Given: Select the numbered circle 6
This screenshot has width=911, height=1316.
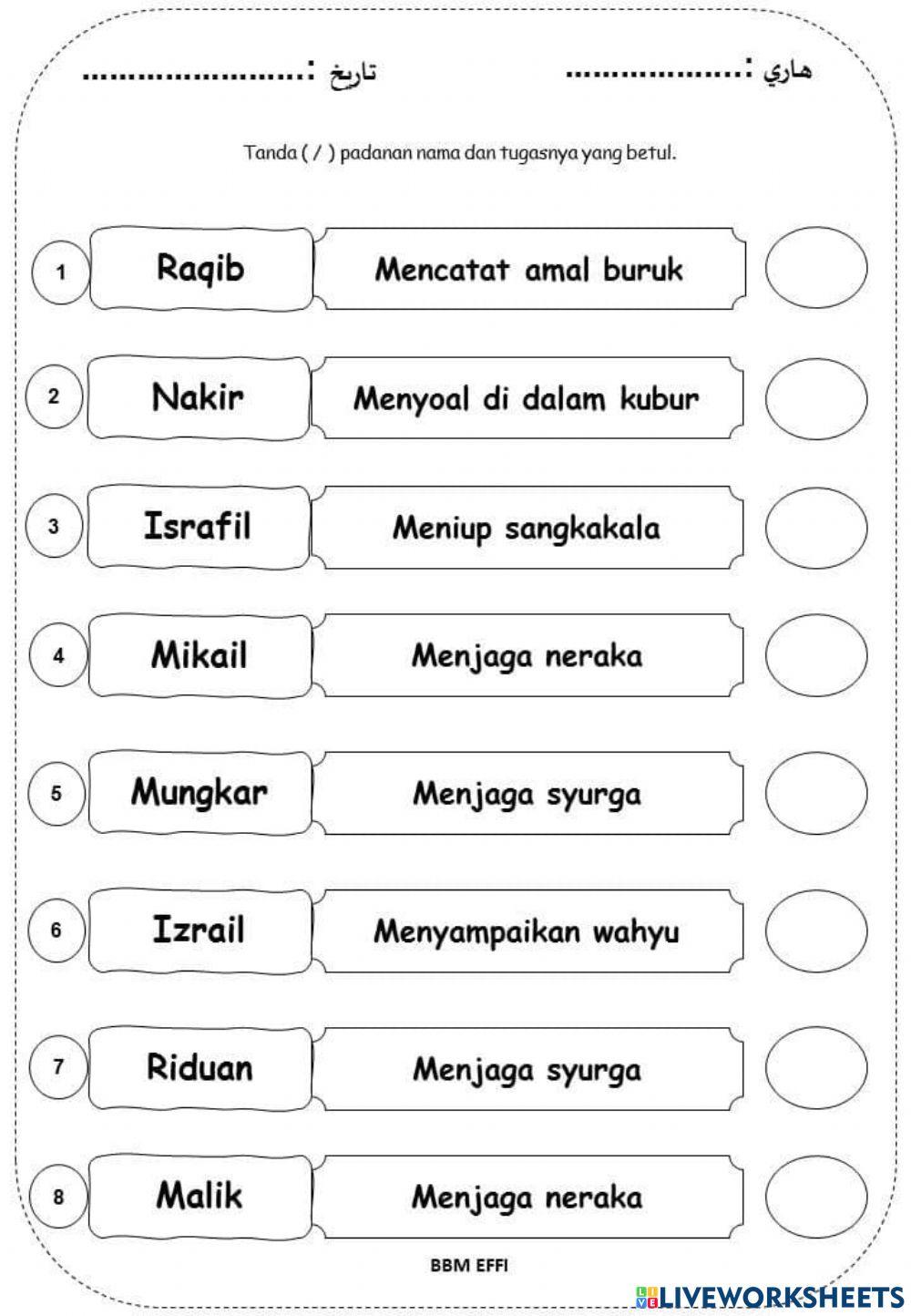Looking at the screenshot, I should [x=56, y=930].
